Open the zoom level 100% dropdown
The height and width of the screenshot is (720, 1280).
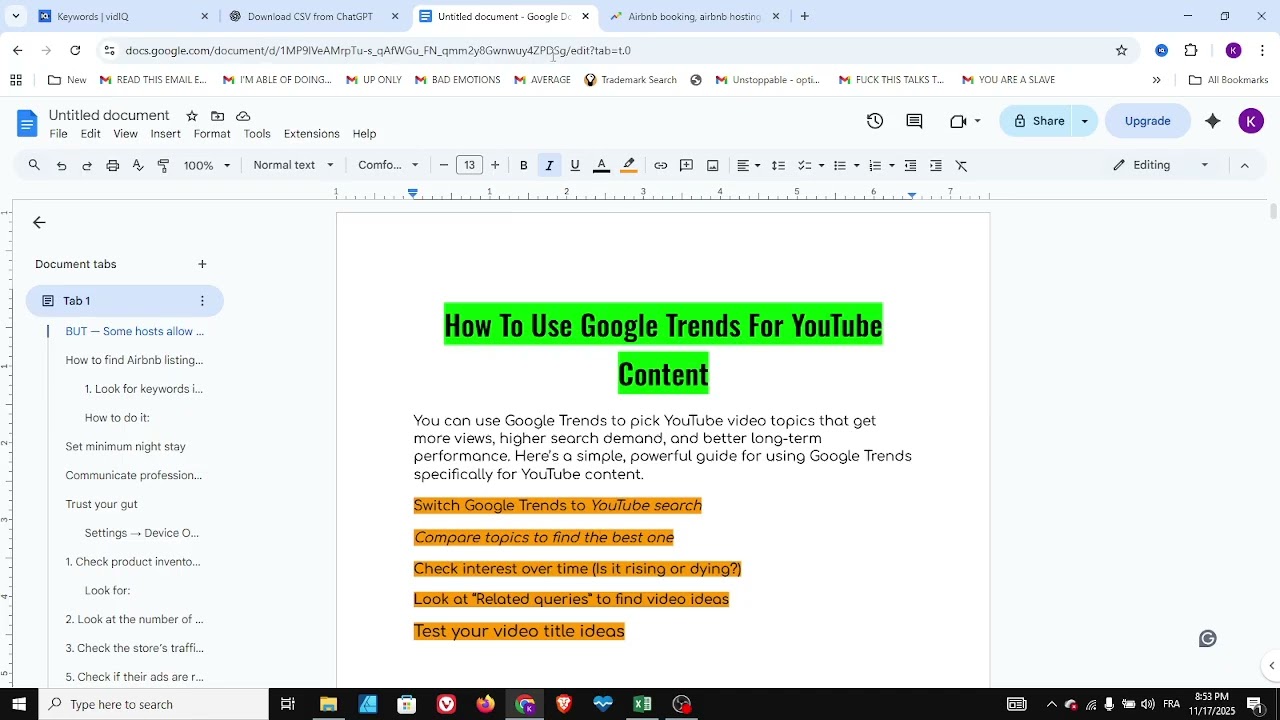(207, 165)
